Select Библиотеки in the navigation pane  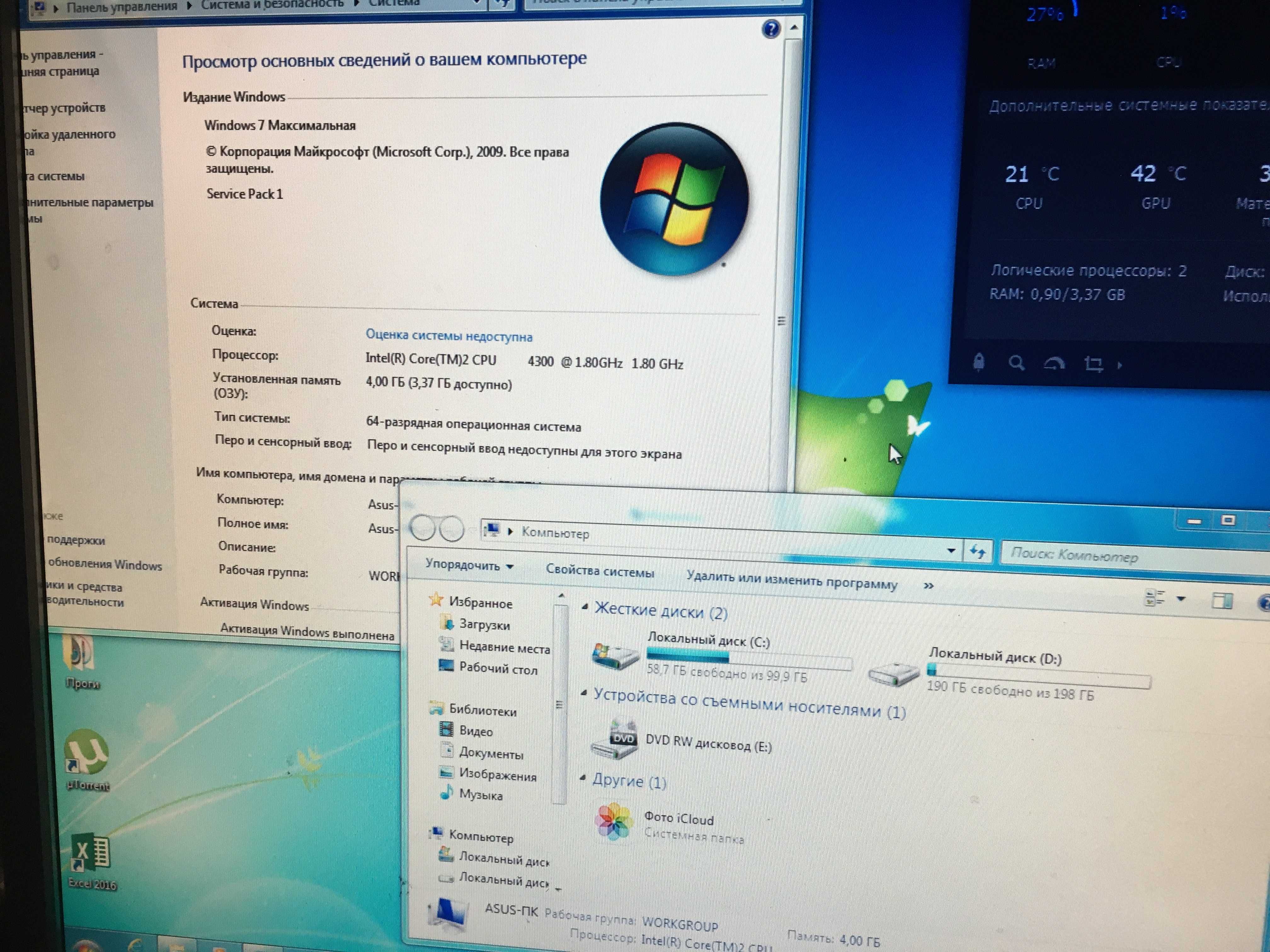(x=482, y=711)
